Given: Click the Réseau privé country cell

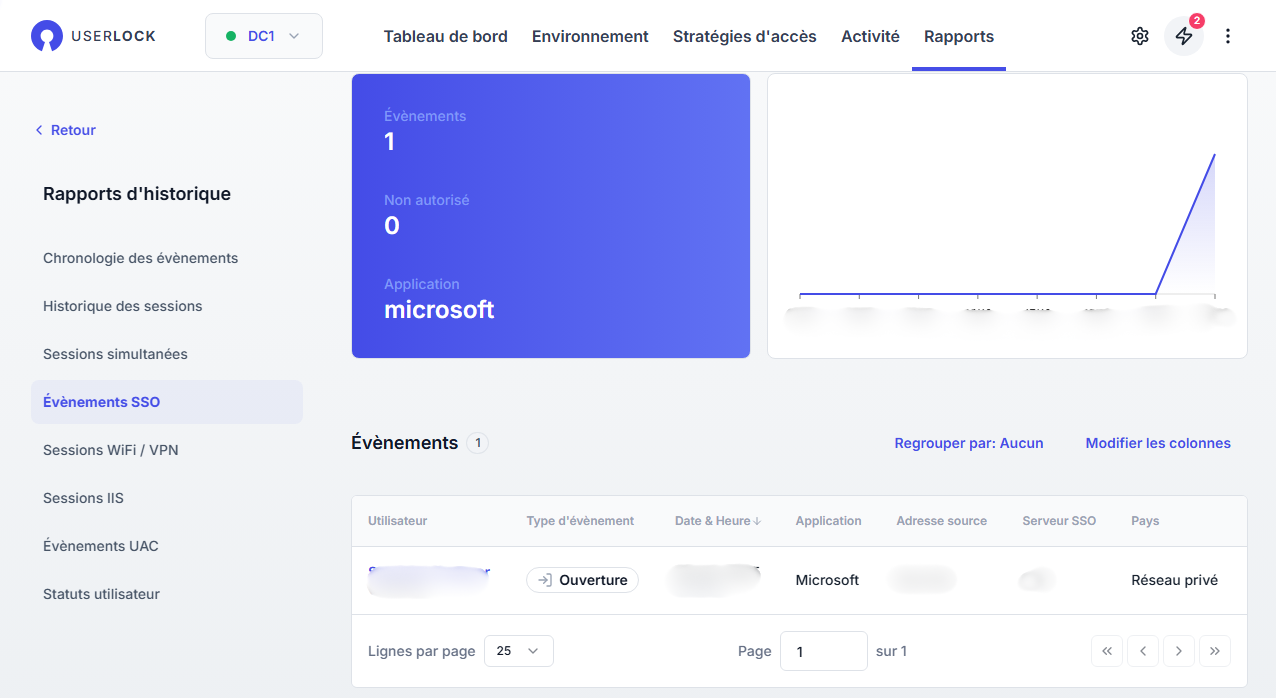Looking at the screenshot, I should (1174, 580).
